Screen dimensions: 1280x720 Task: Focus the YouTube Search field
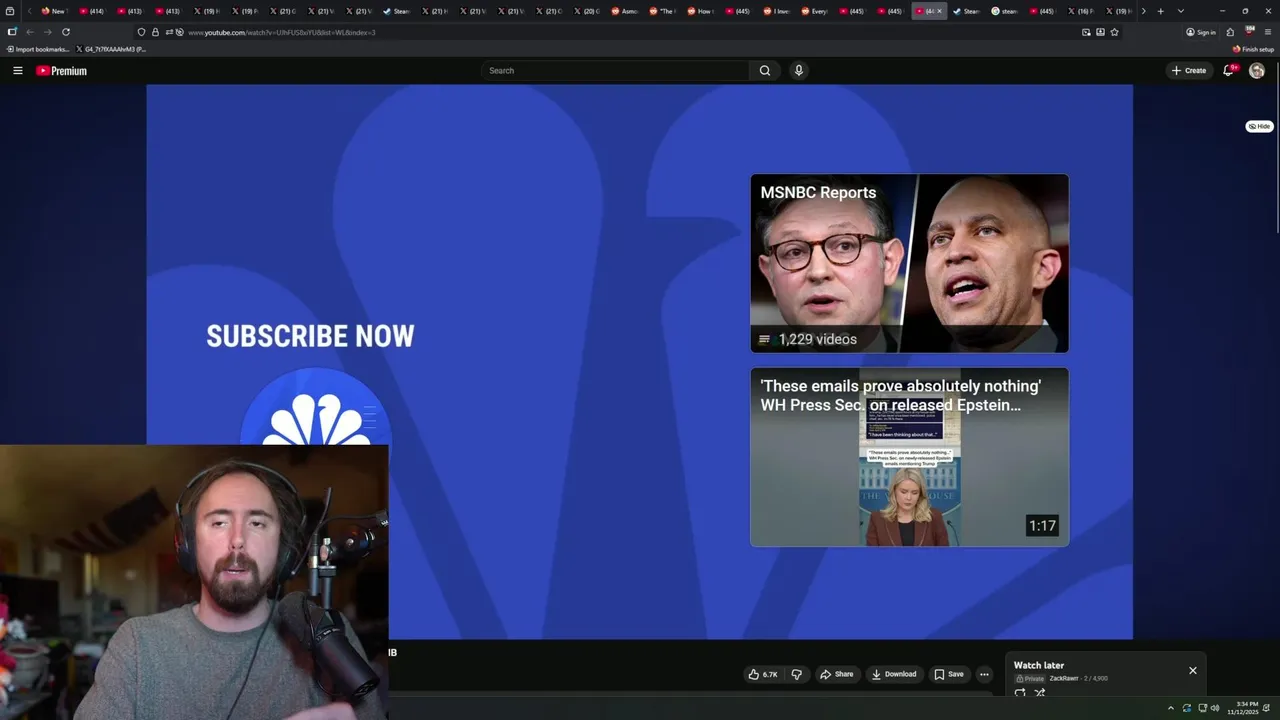tap(615, 70)
